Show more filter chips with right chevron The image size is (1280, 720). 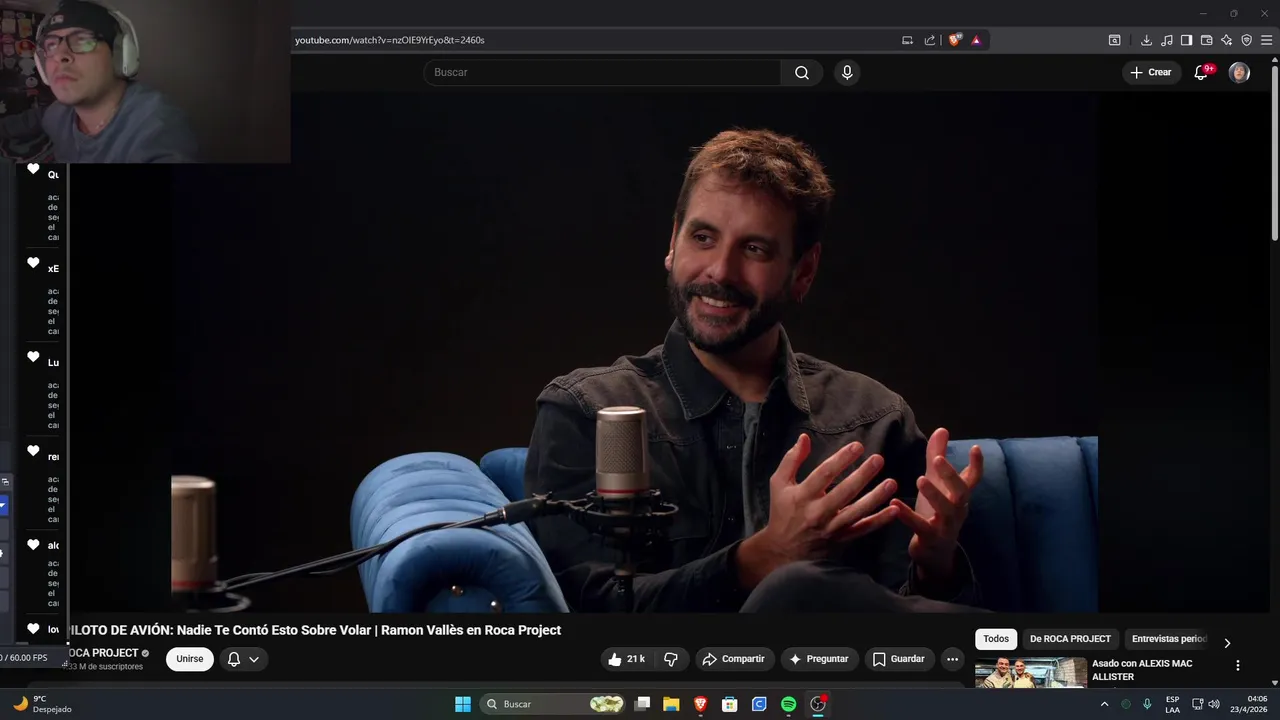1227,643
